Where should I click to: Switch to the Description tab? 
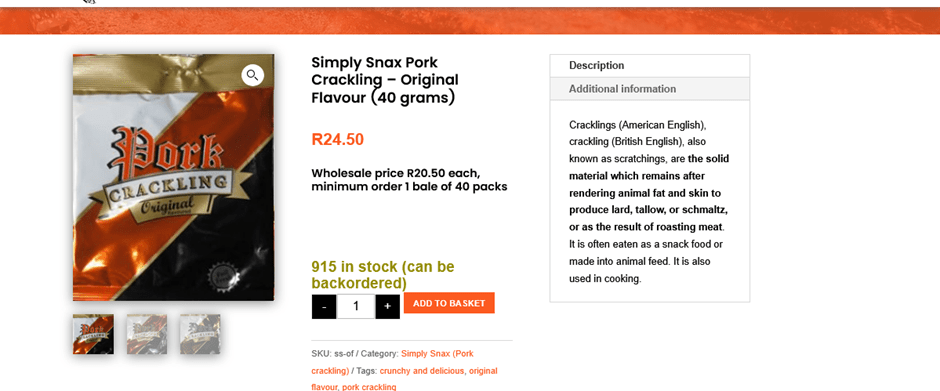point(650,66)
